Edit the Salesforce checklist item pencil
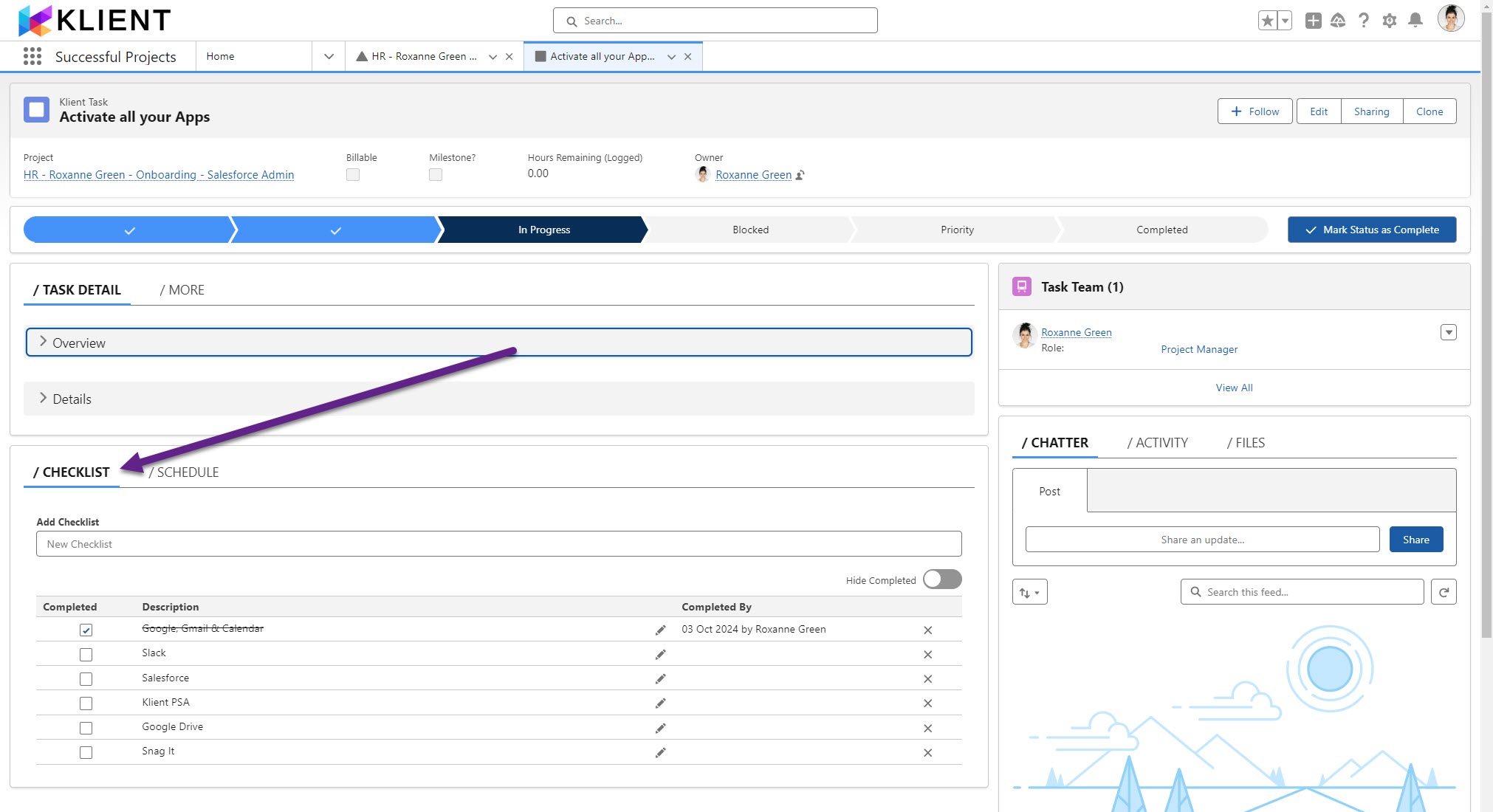This screenshot has width=1493, height=812. (x=660, y=678)
